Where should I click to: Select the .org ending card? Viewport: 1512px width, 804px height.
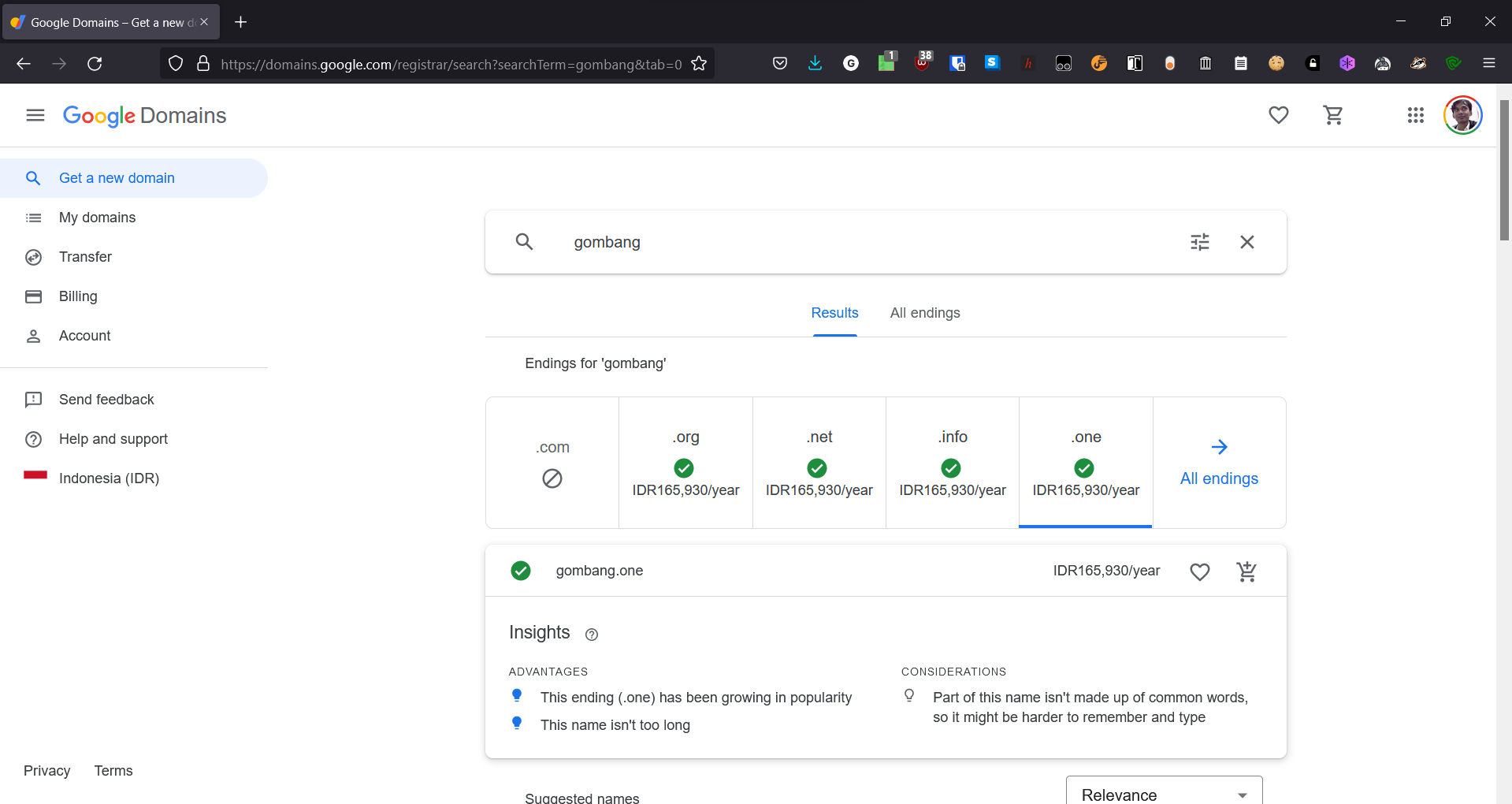(x=685, y=463)
